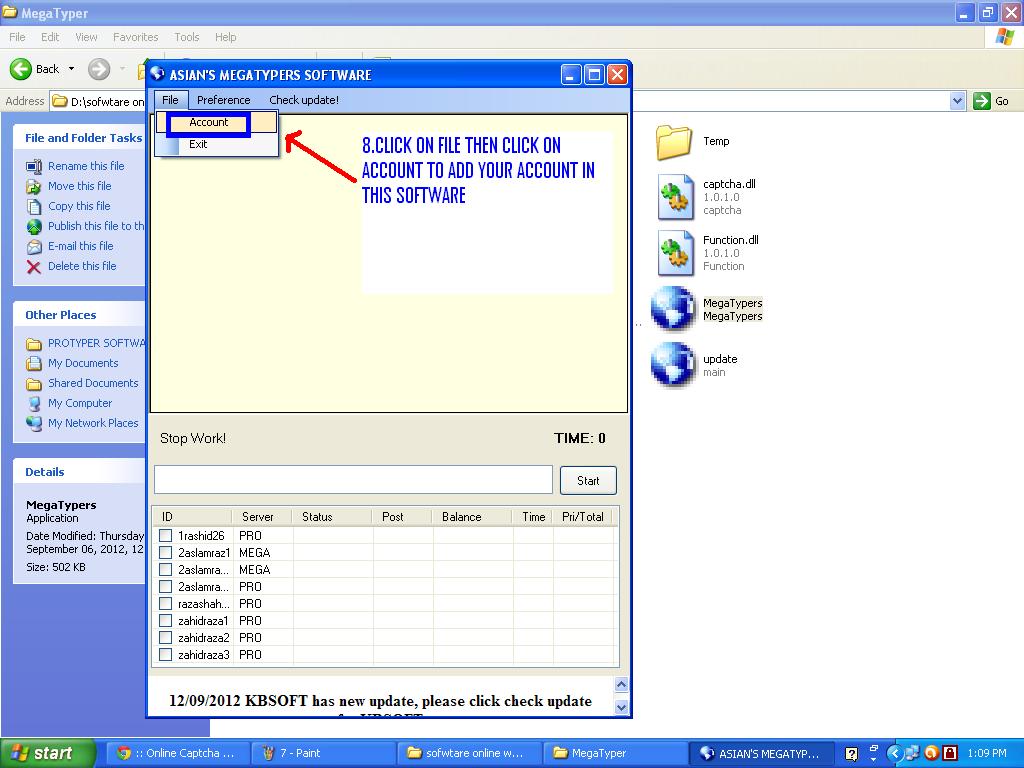Click the Pri/Total column header
The height and width of the screenshot is (768, 1024).
583,517
